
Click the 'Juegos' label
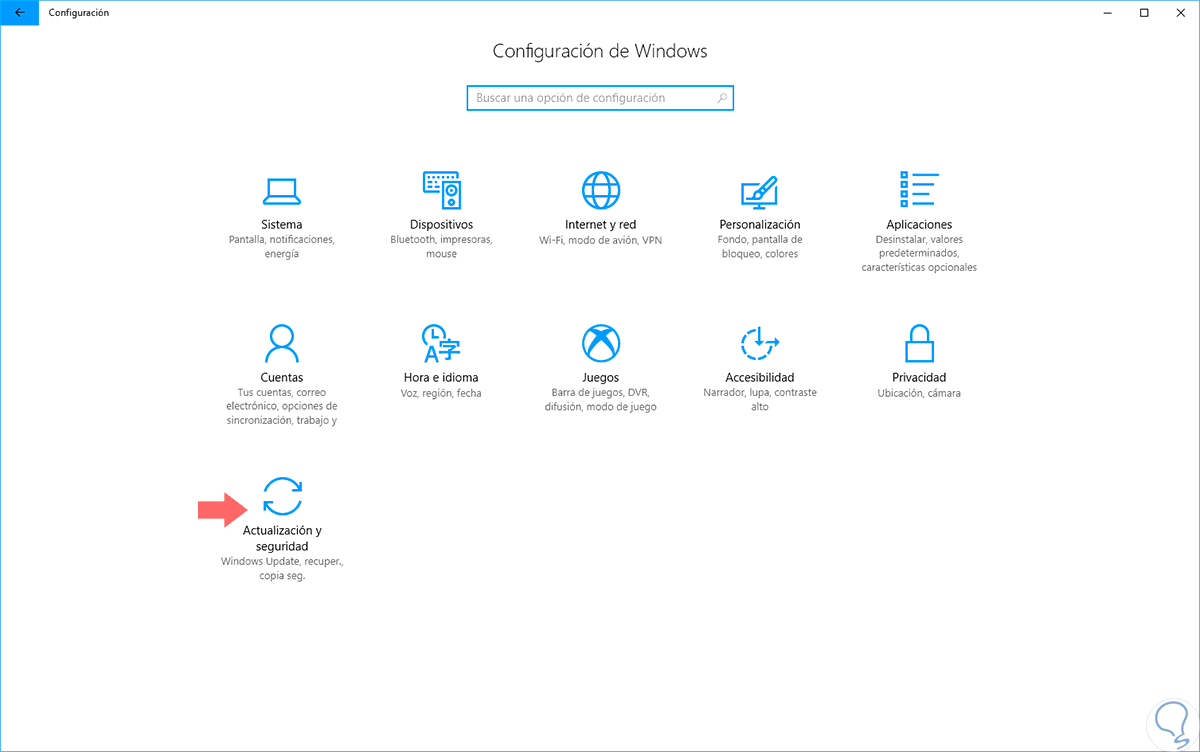[601, 378]
